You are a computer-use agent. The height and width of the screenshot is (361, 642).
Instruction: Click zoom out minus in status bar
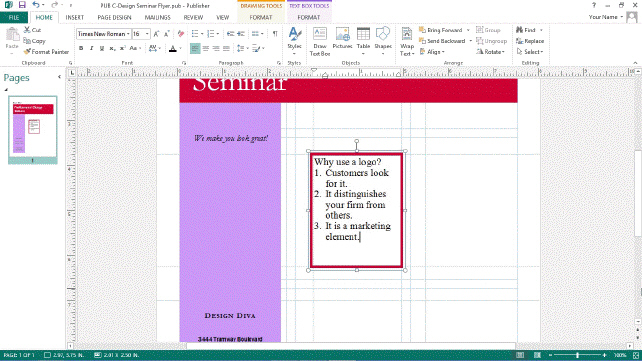[x=550, y=355]
